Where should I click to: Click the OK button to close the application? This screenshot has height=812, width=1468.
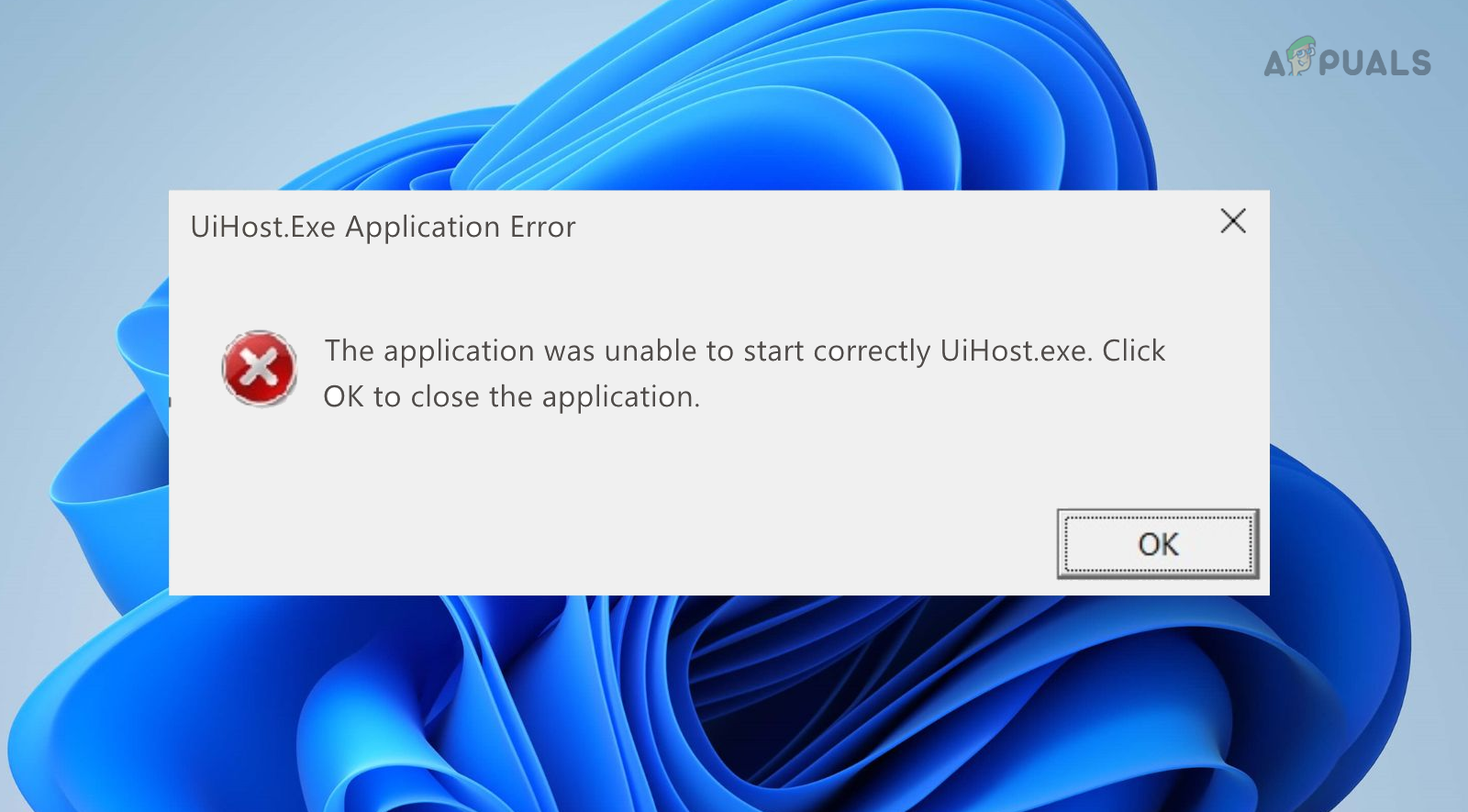click(1158, 544)
